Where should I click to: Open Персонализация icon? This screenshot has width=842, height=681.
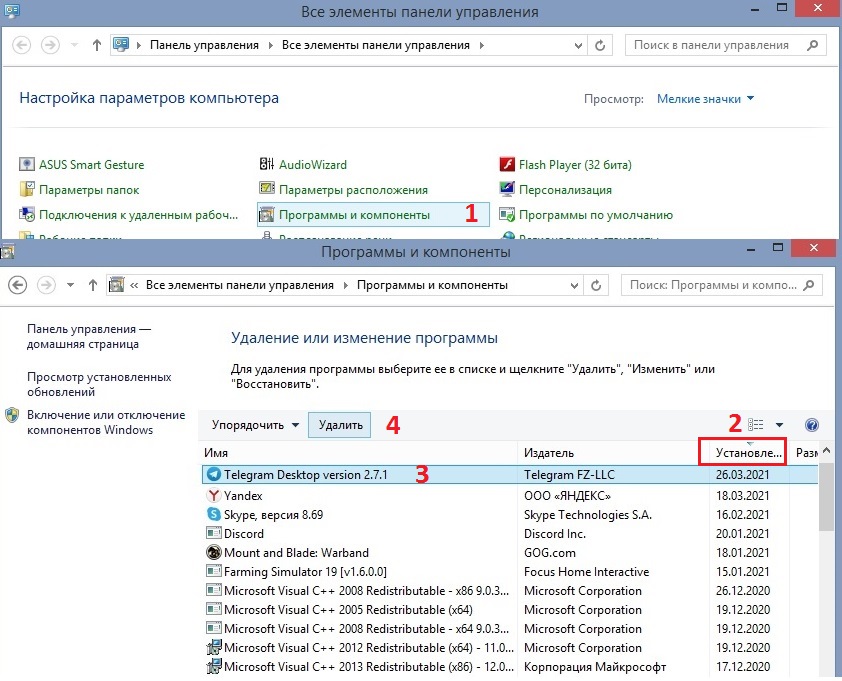click(507, 189)
